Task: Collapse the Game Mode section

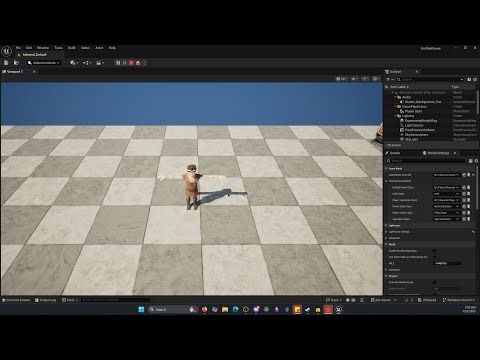Action: 386,168
